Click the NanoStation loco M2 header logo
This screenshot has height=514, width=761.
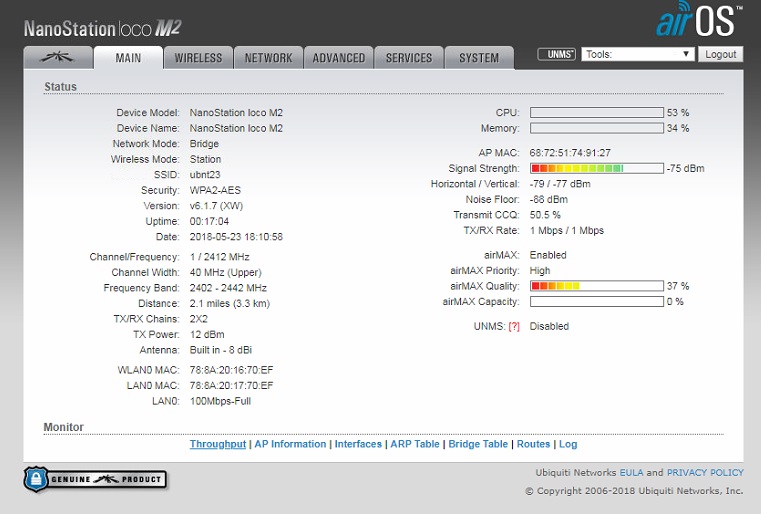(x=102, y=28)
